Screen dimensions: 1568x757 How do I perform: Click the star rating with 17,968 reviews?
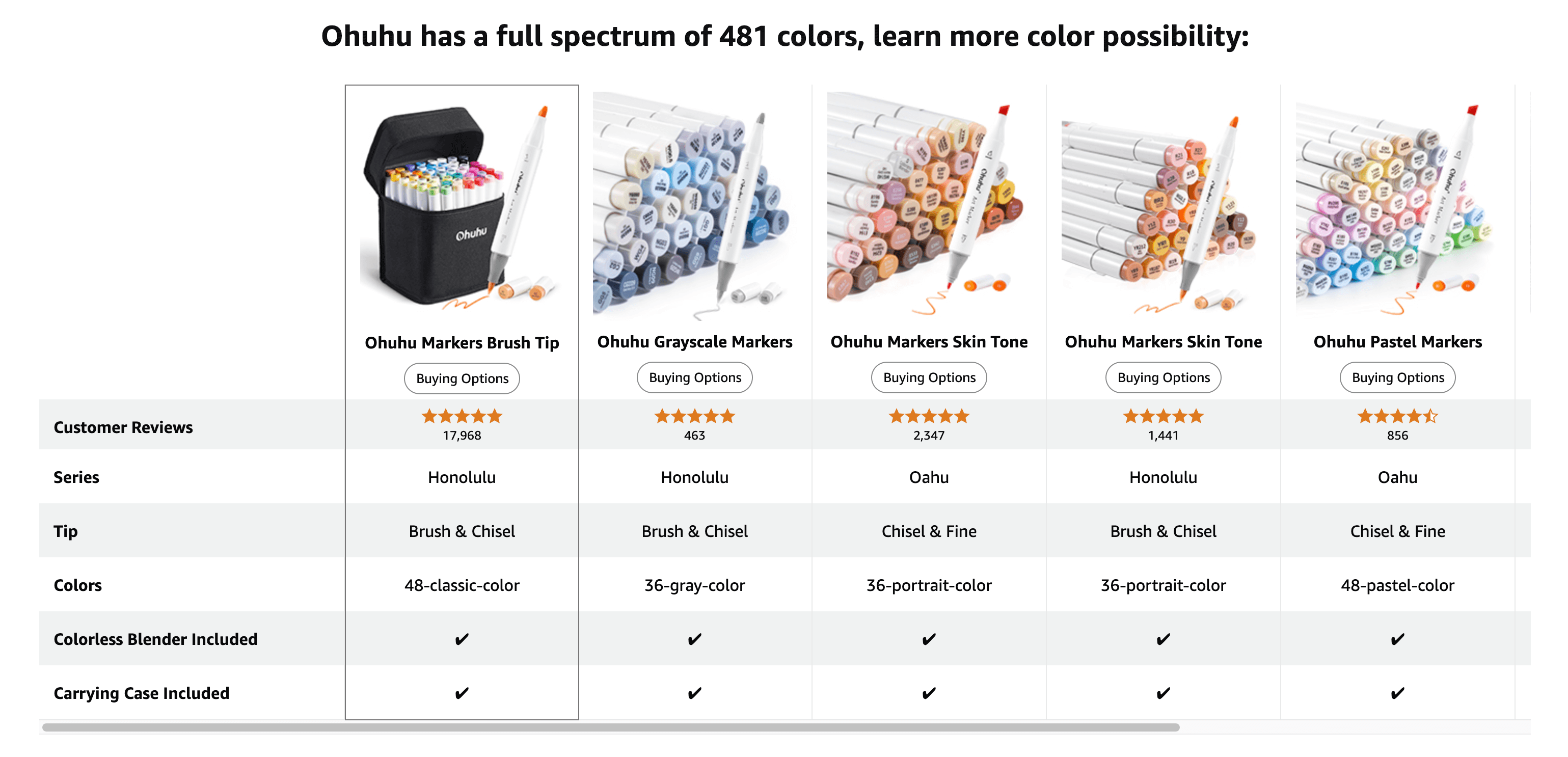[462, 416]
